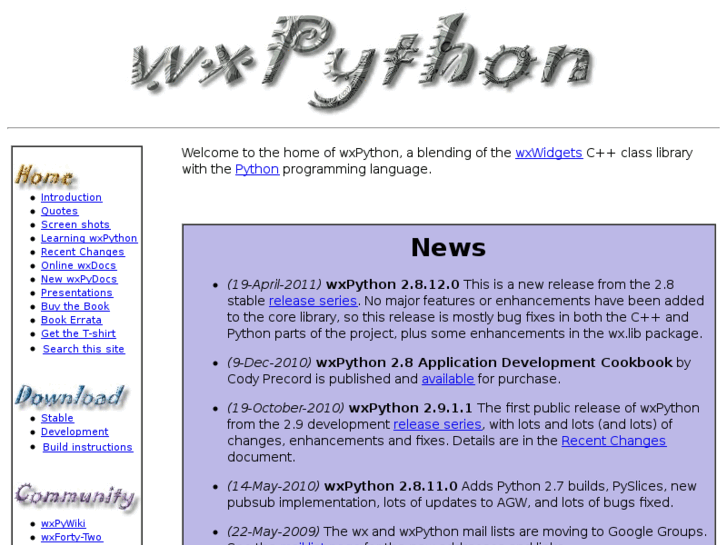The width and height of the screenshot is (727, 545).
Task: Go to Stable downloads
Action: click(57, 418)
